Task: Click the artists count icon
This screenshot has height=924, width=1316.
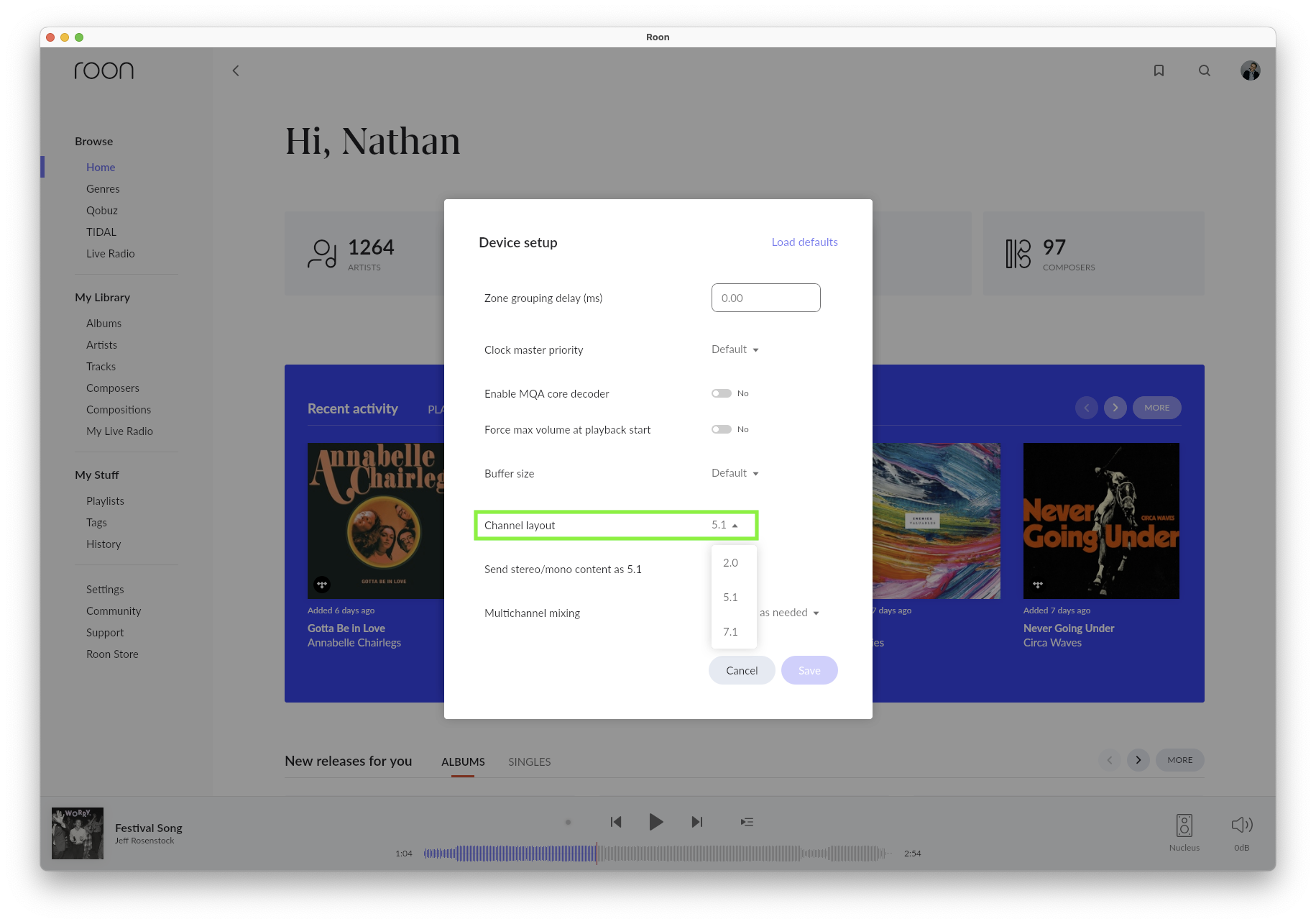Action: tap(322, 253)
